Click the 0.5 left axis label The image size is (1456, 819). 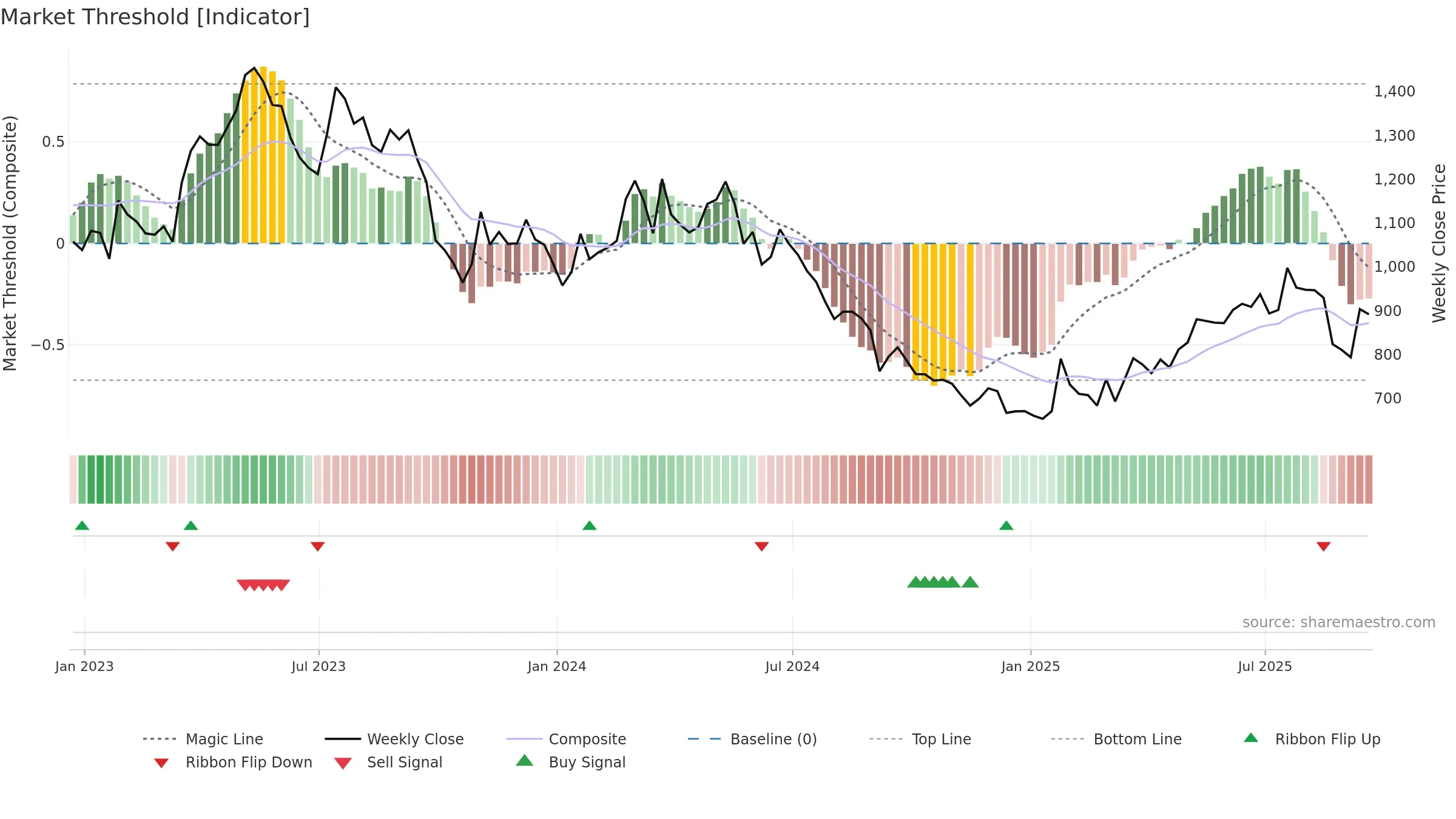[53, 142]
